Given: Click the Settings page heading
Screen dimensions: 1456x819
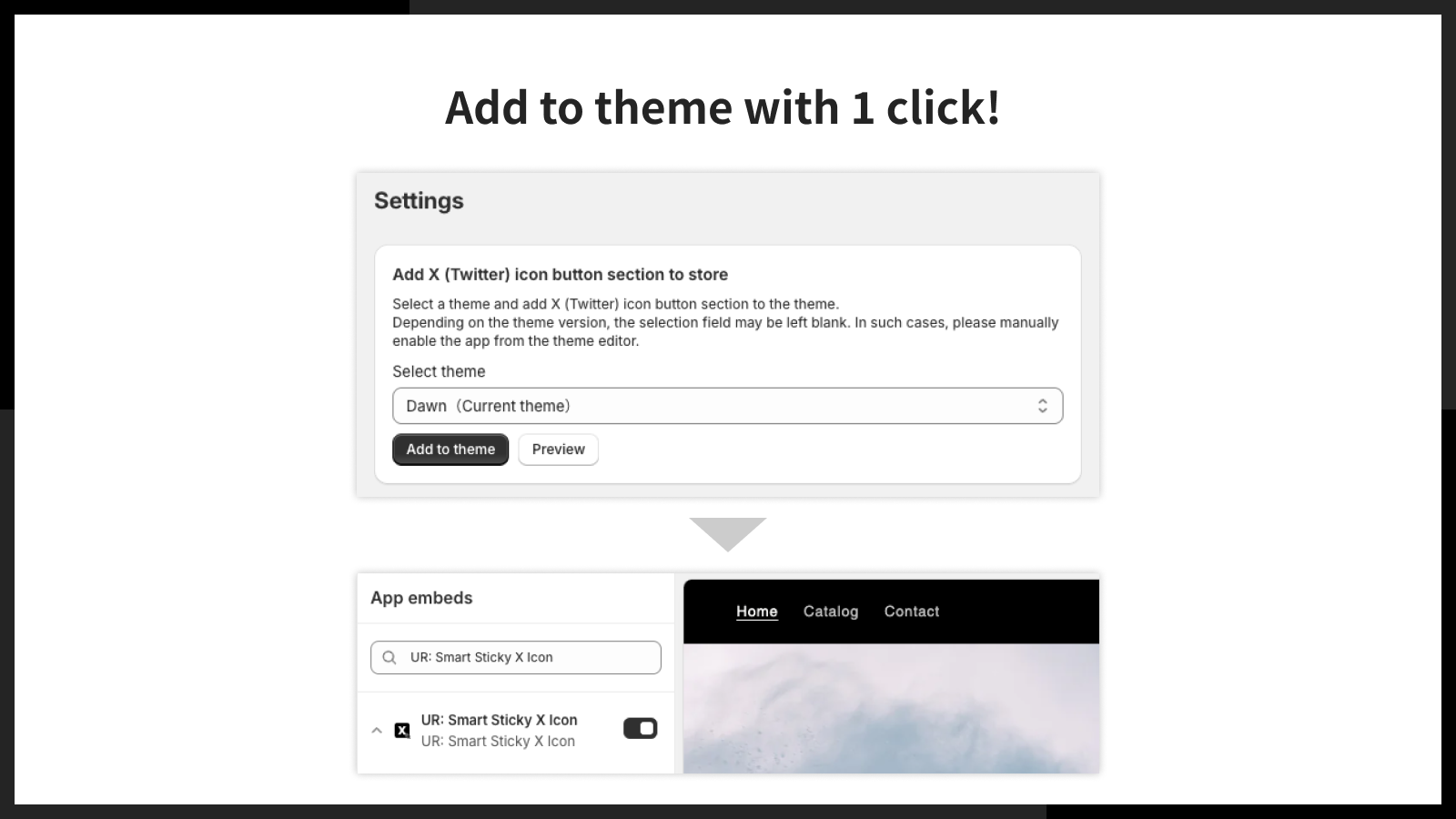Looking at the screenshot, I should pyautogui.click(x=419, y=201).
